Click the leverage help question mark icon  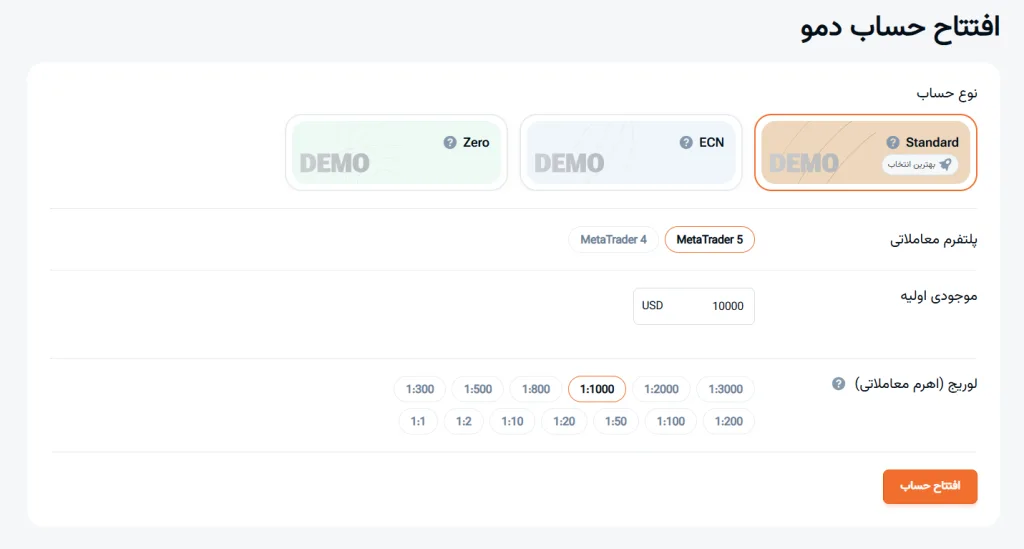[839, 384]
